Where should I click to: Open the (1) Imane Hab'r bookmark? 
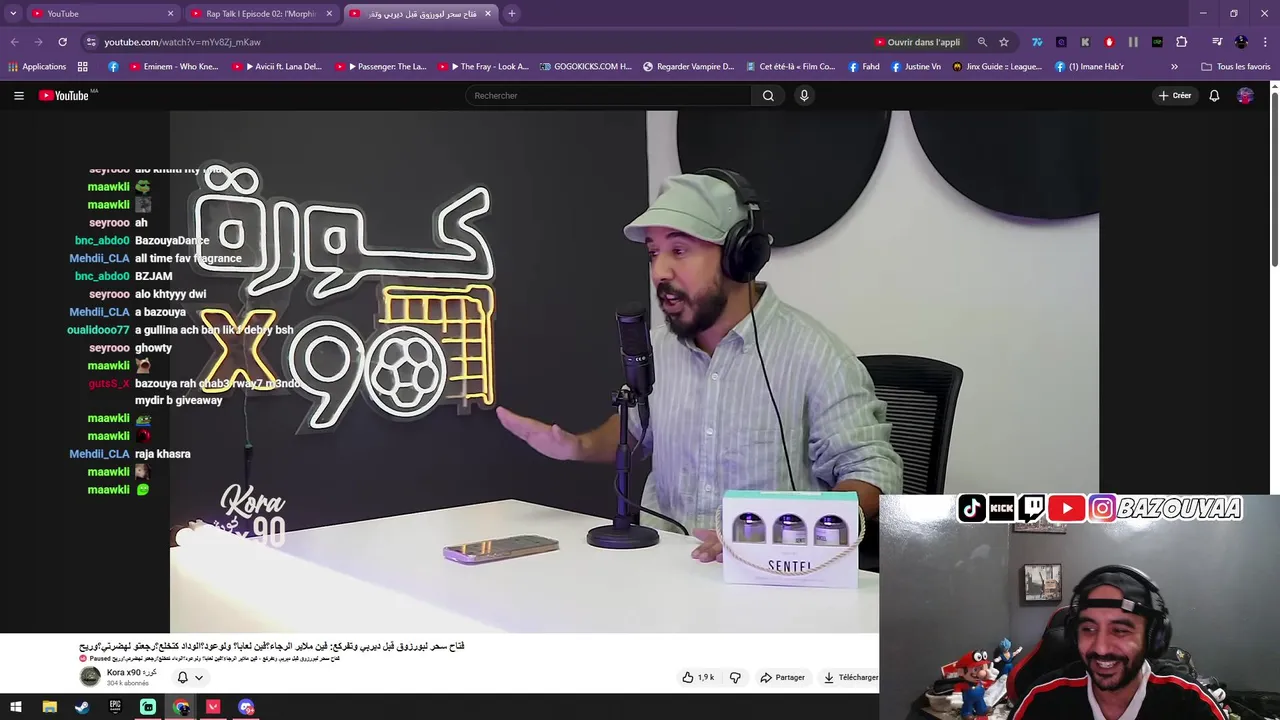pyautogui.click(x=1090, y=67)
